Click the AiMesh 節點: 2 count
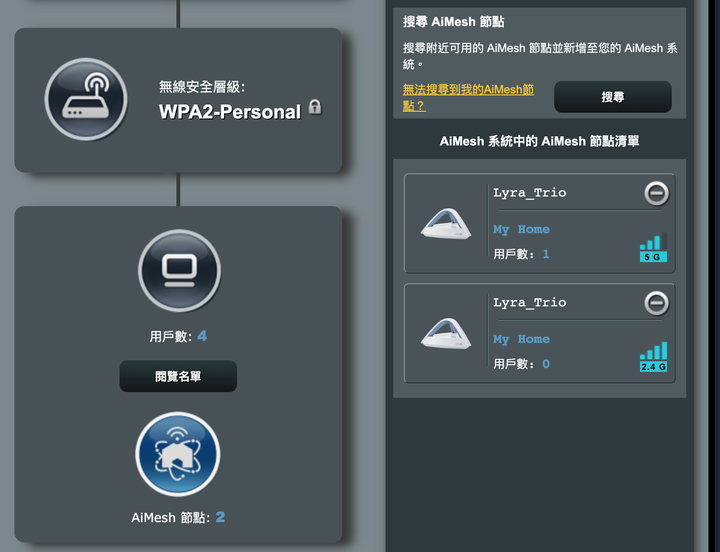Screen dimensions: 720x552 pos(178,517)
